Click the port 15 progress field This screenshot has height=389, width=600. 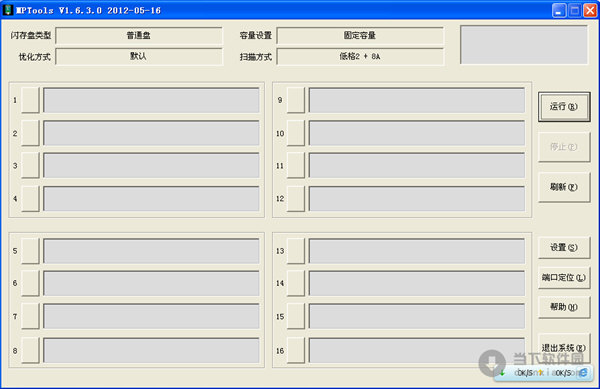click(417, 316)
